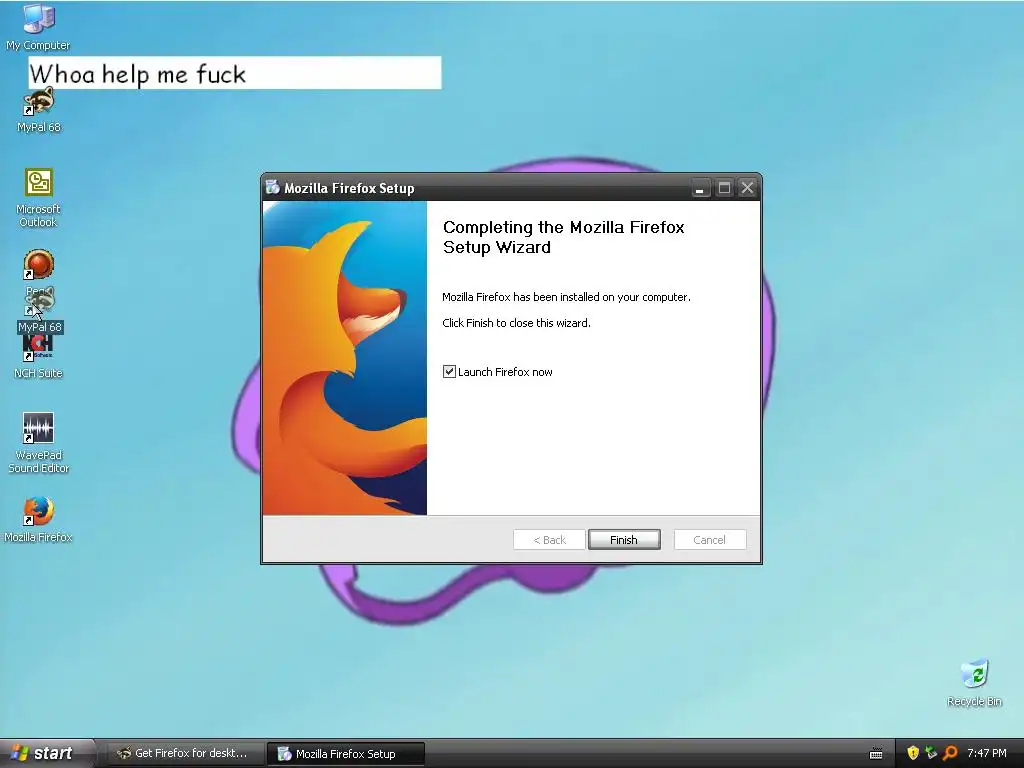1024x768 pixels.
Task: Select the highlighted MyPal 68 shortcut icon
Action: (40, 310)
